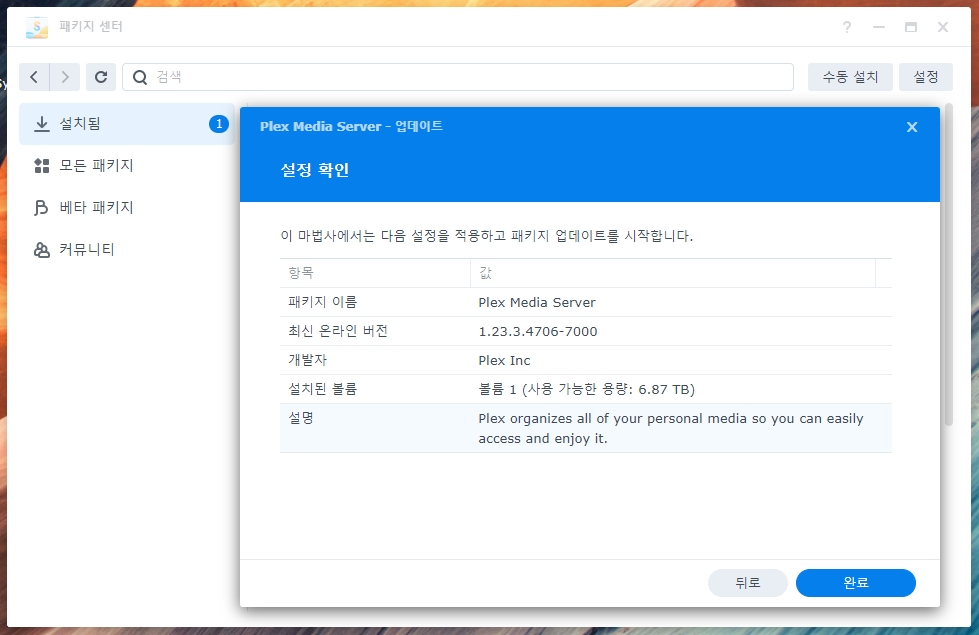Focus the 검색 search field
This screenshot has height=635, width=979.
tap(458, 77)
